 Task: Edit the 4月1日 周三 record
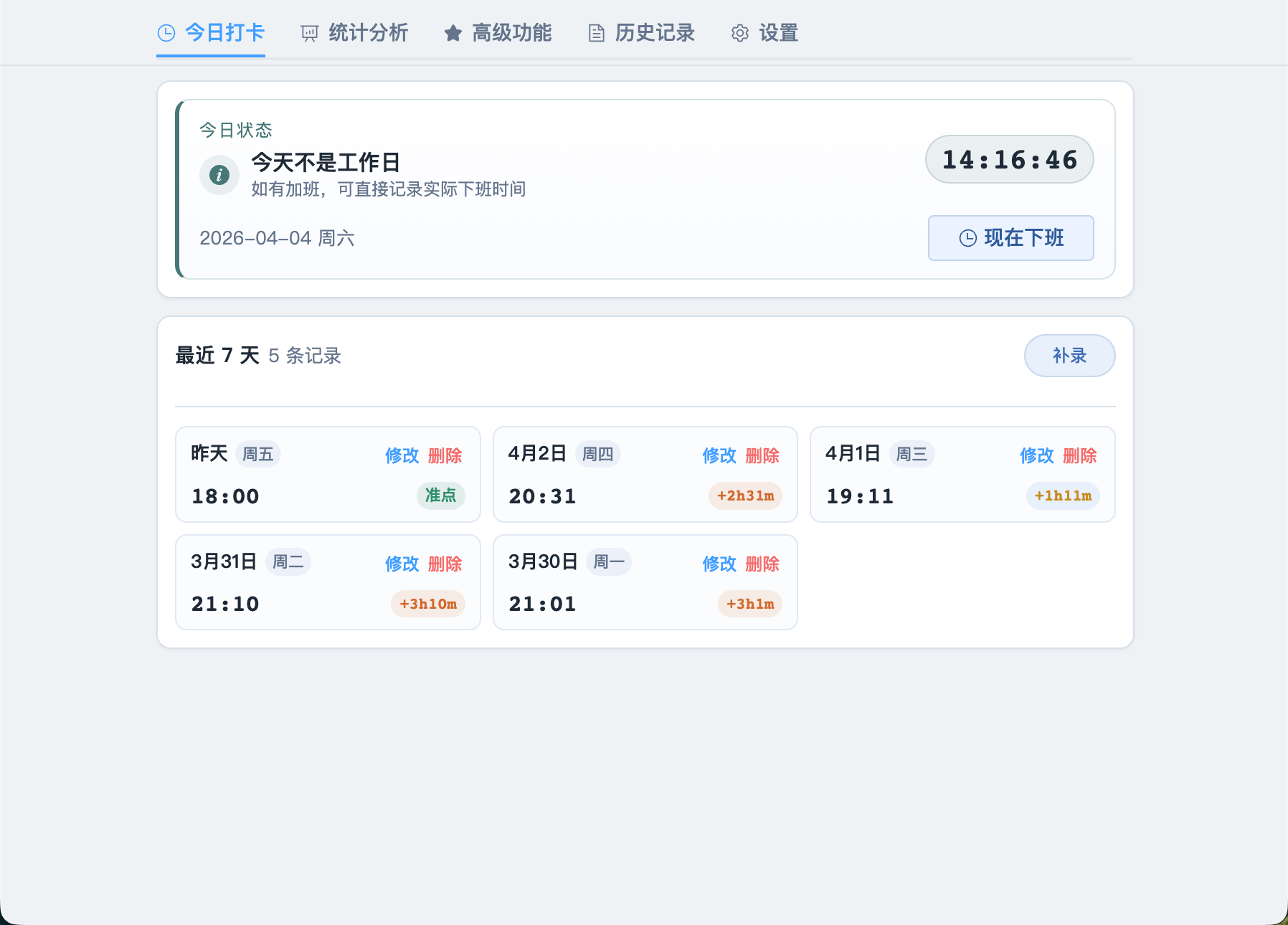(1036, 455)
